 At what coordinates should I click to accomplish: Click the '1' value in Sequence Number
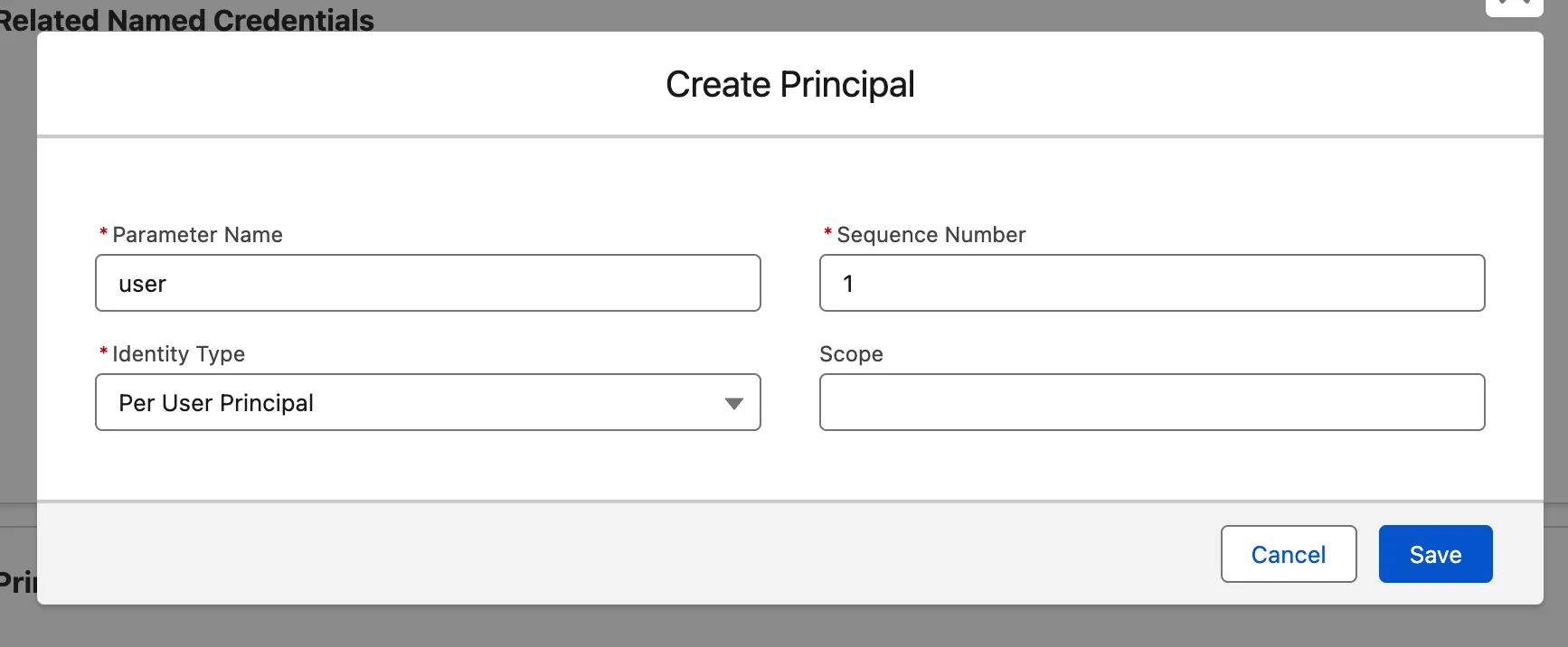[x=848, y=284]
